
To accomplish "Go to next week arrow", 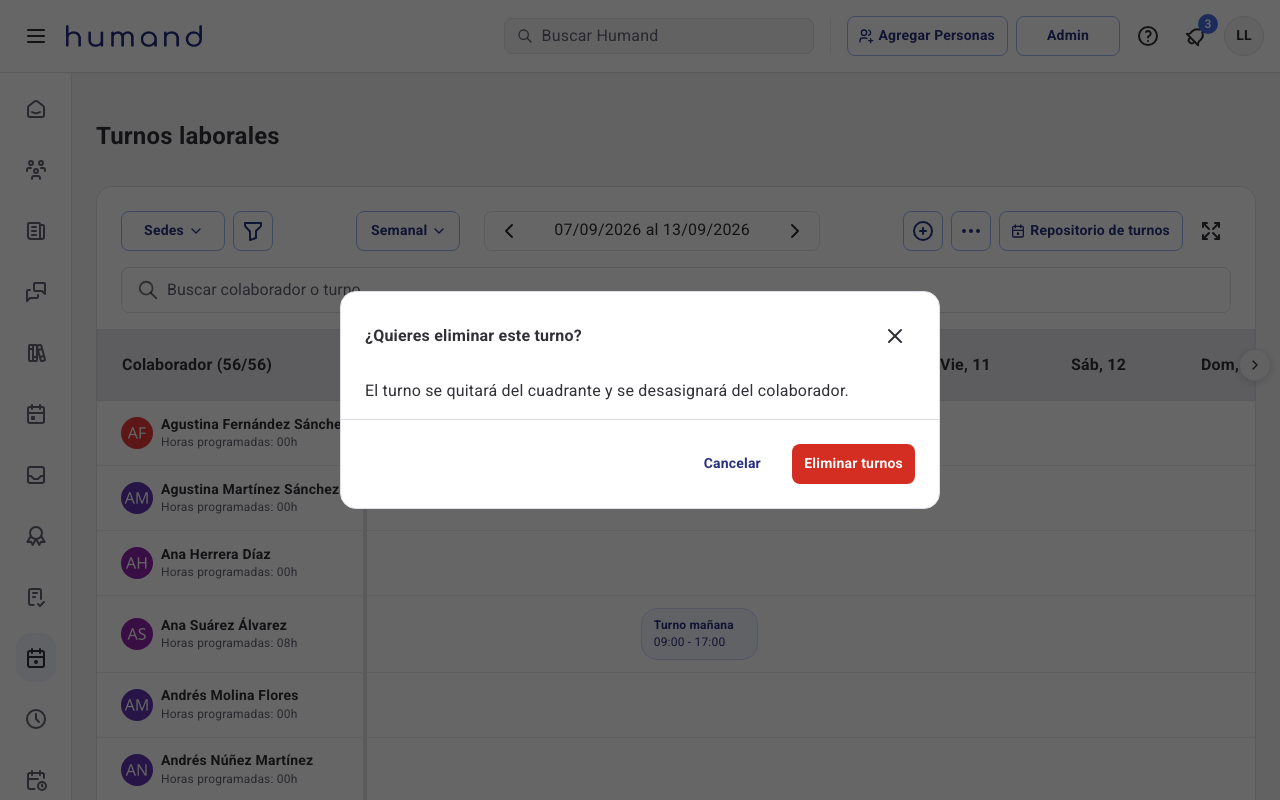I will point(795,231).
